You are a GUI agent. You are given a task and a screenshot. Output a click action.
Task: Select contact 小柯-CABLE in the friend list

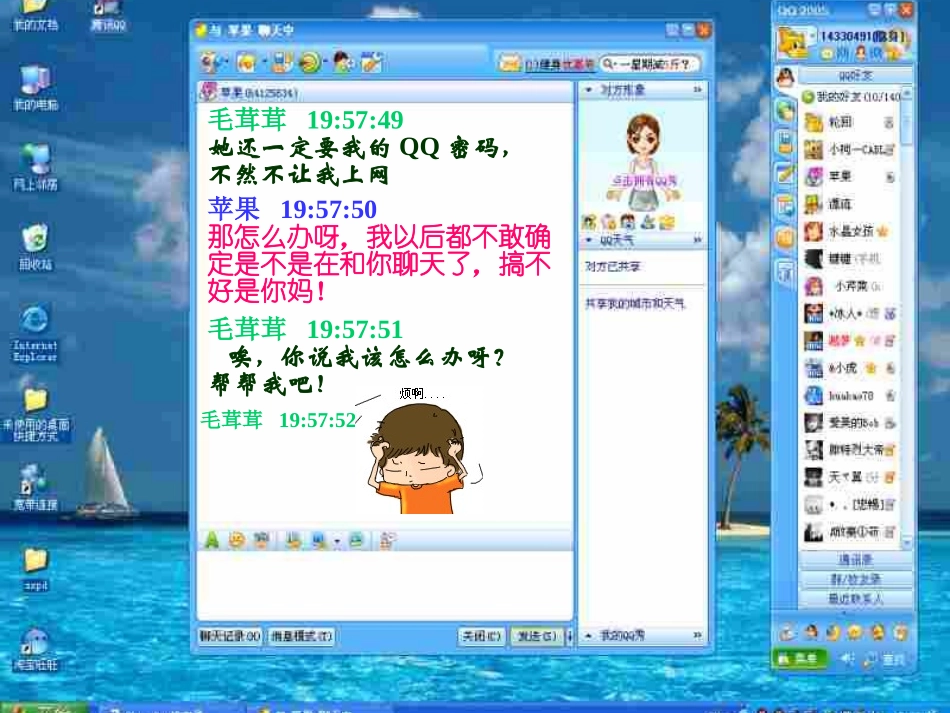(849, 149)
